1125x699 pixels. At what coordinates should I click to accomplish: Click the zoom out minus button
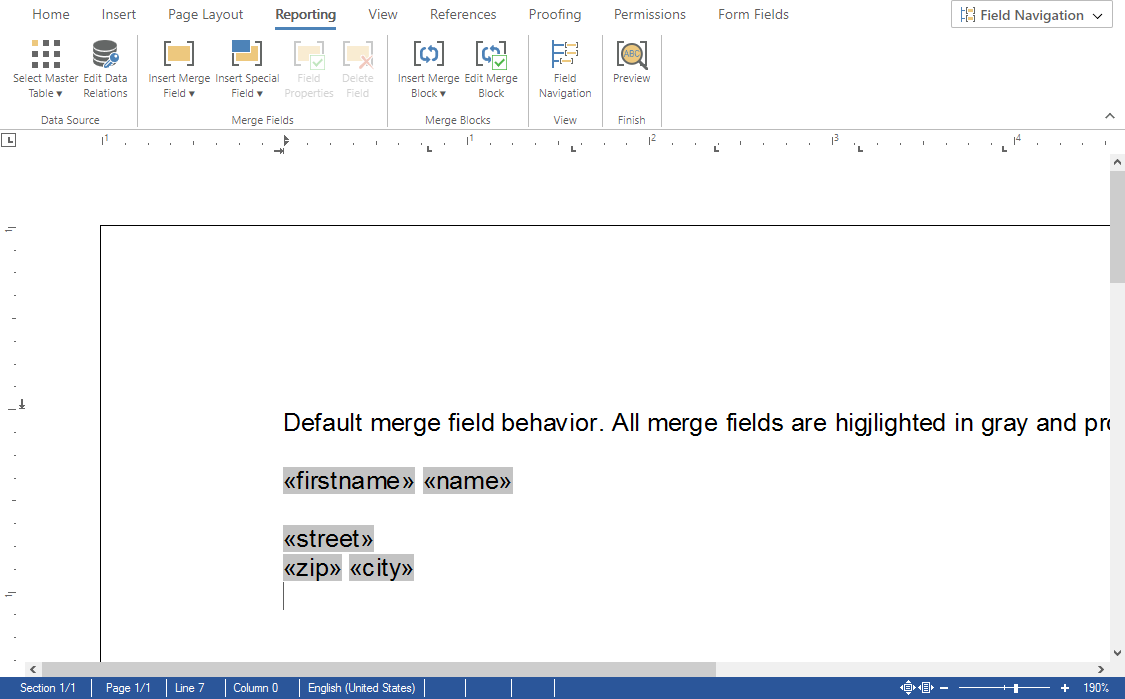[944, 688]
